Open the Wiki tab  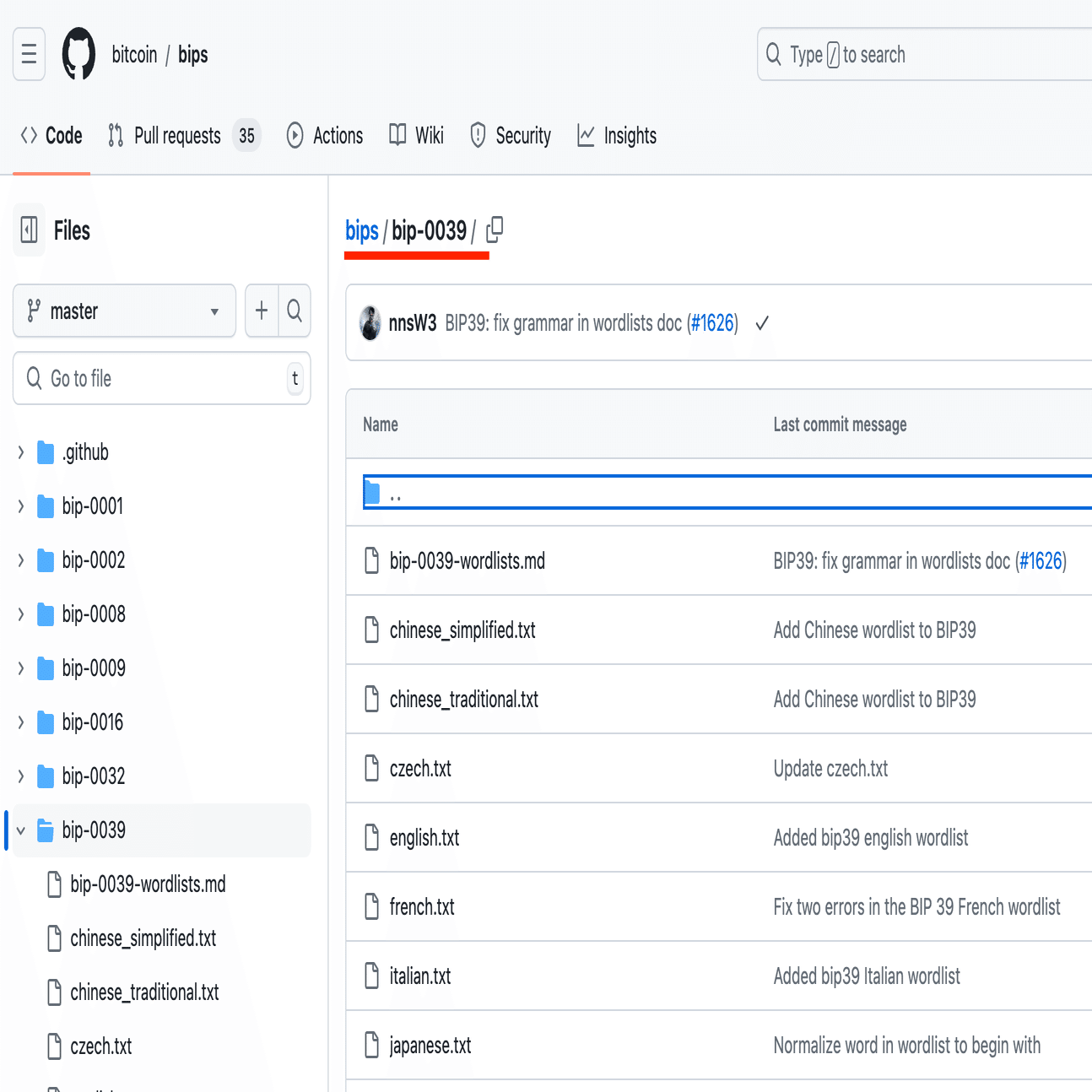pyautogui.click(x=416, y=135)
